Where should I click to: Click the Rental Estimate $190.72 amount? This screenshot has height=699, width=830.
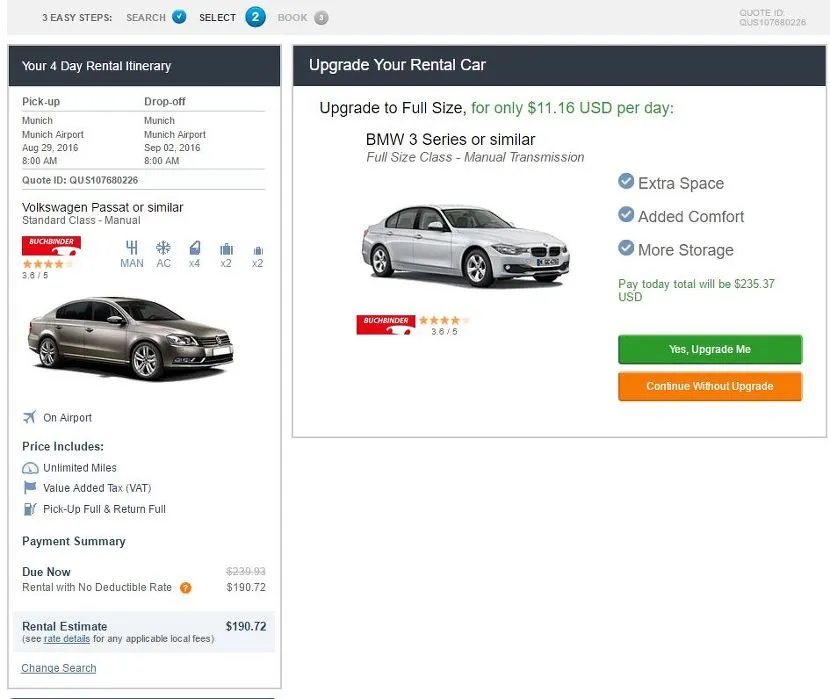click(x=246, y=626)
